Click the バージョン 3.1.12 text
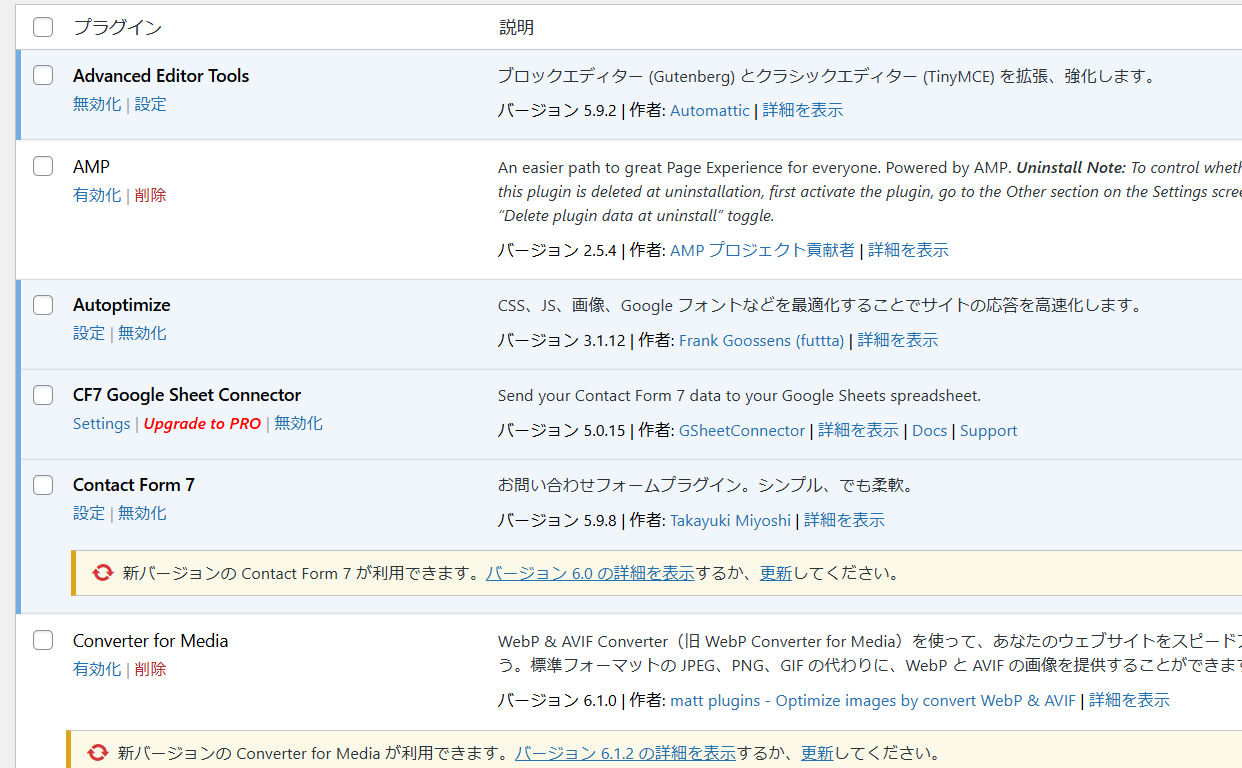 (x=562, y=340)
